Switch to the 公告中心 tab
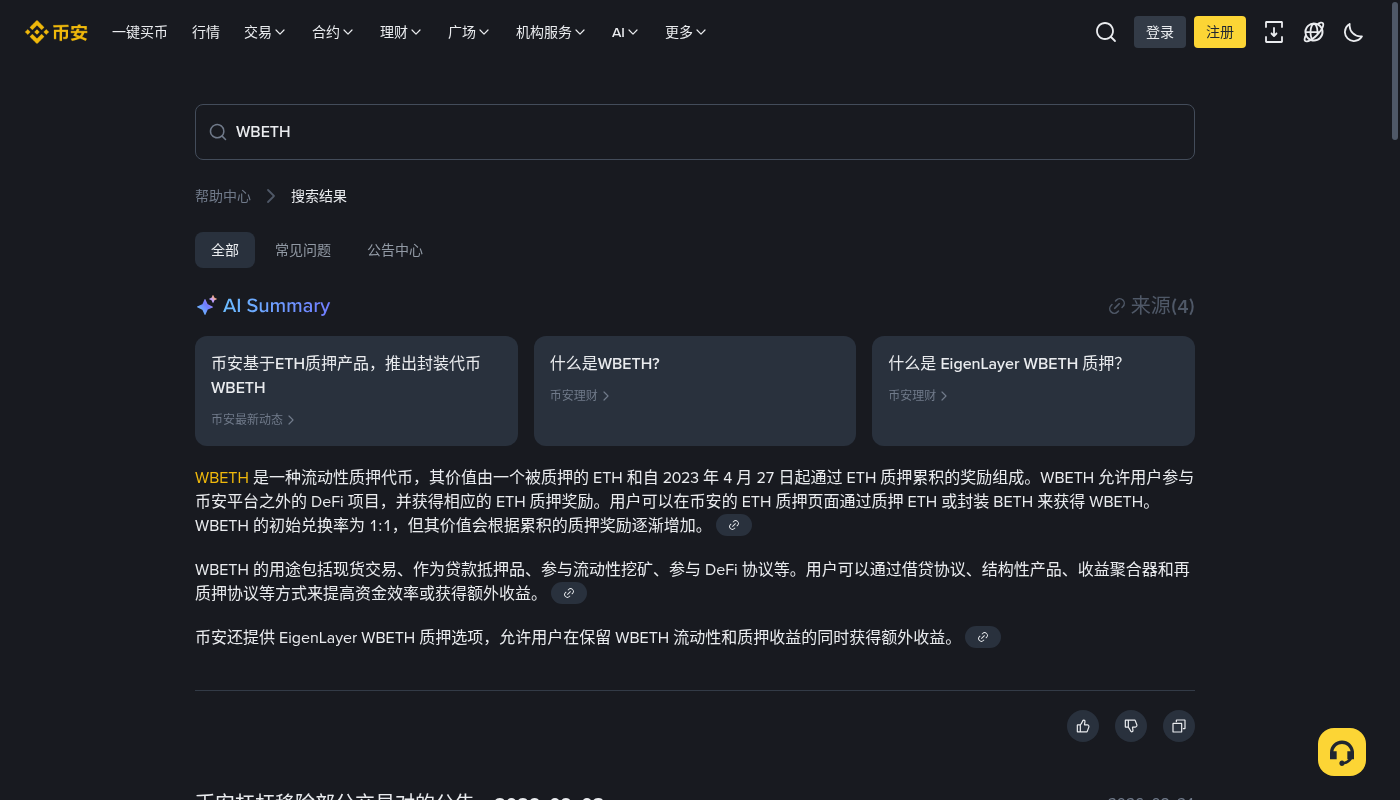Viewport: 1400px width, 800px height. (395, 250)
